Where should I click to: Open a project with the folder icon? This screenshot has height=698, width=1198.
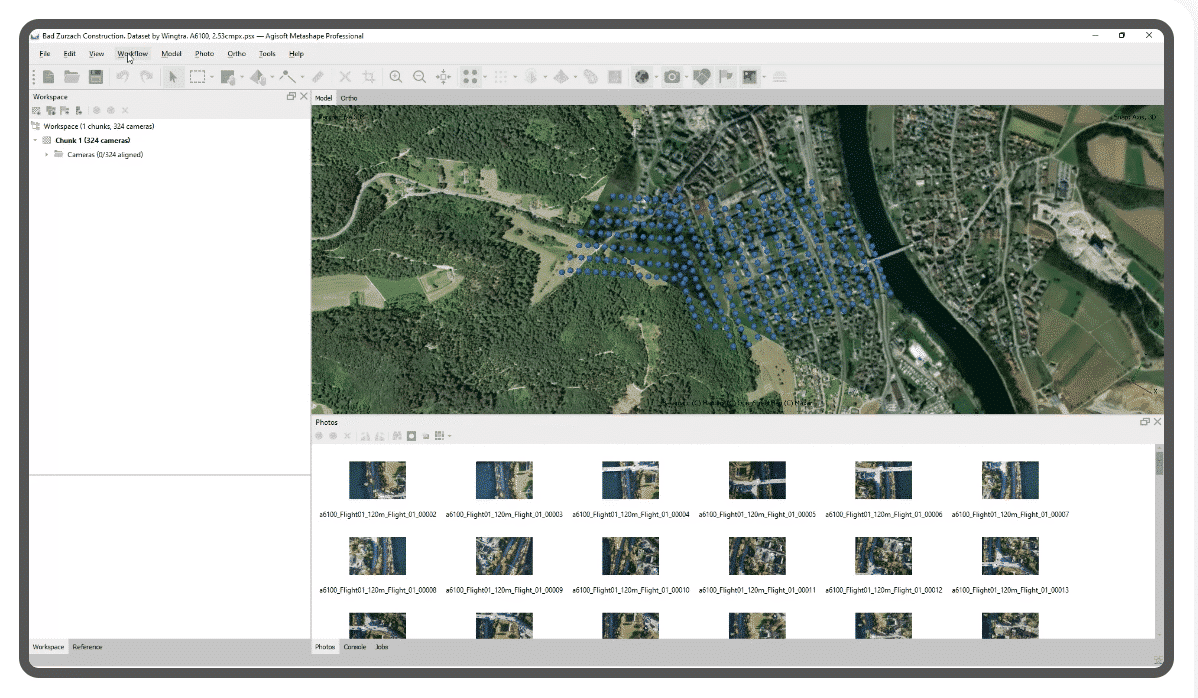(72, 76)
